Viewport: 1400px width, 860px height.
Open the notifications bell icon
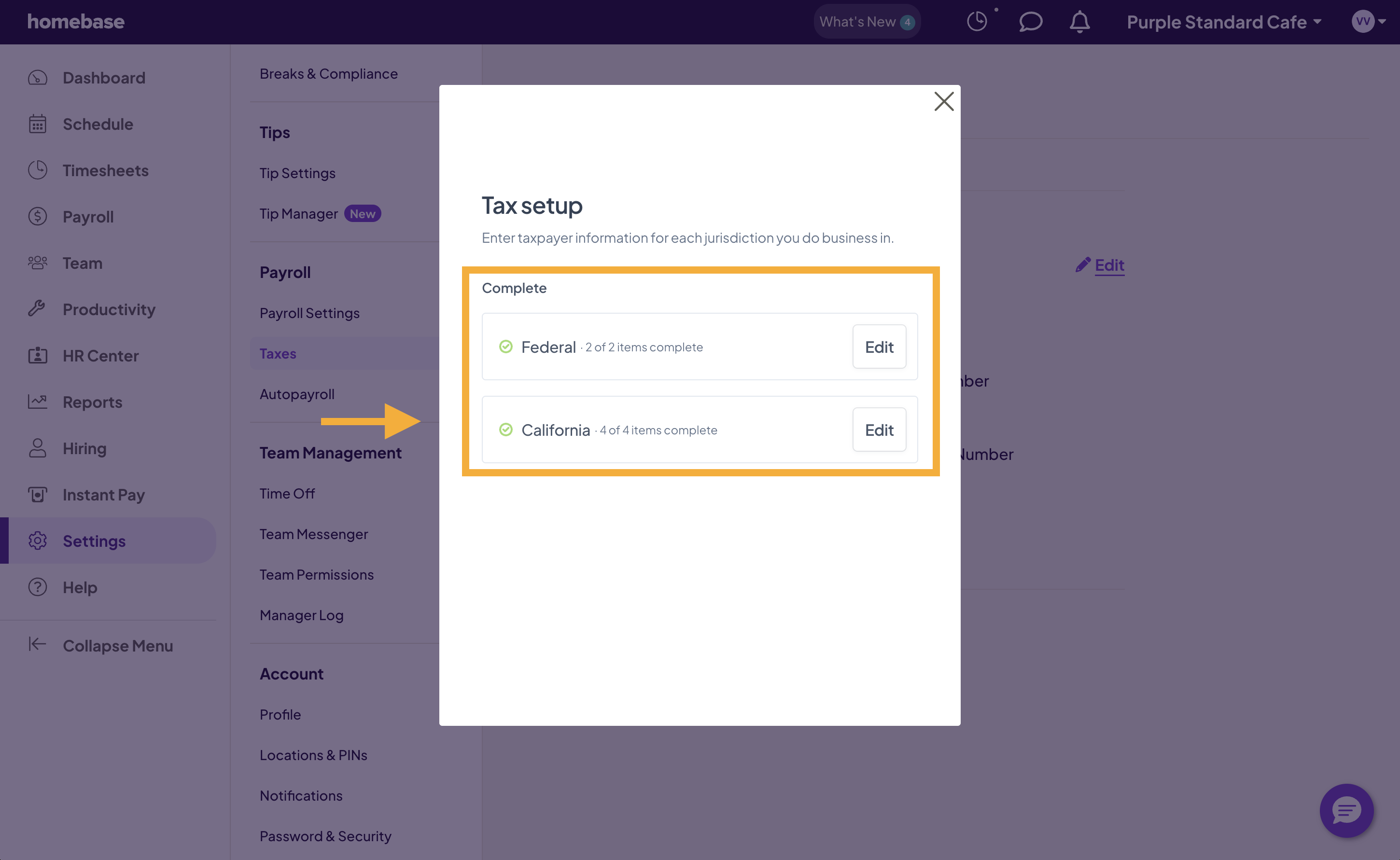tap(1079, 22)
